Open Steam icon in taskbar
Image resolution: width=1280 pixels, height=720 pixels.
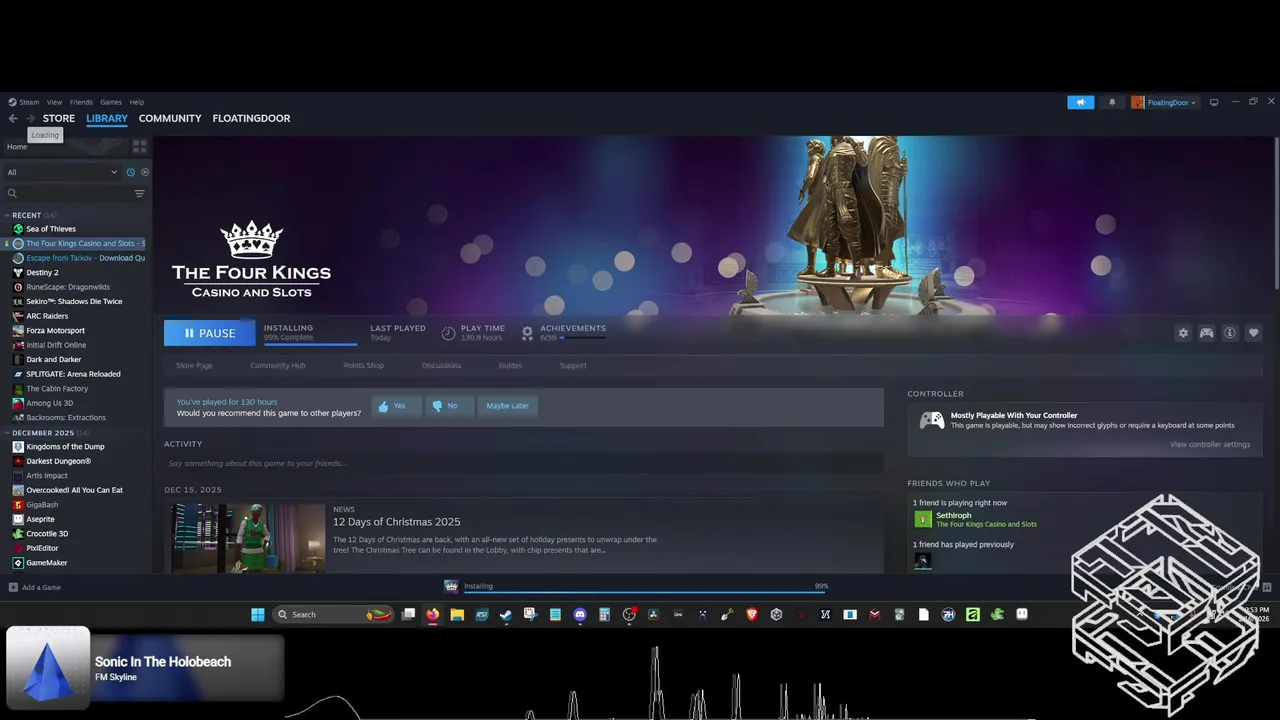[506, 614]
